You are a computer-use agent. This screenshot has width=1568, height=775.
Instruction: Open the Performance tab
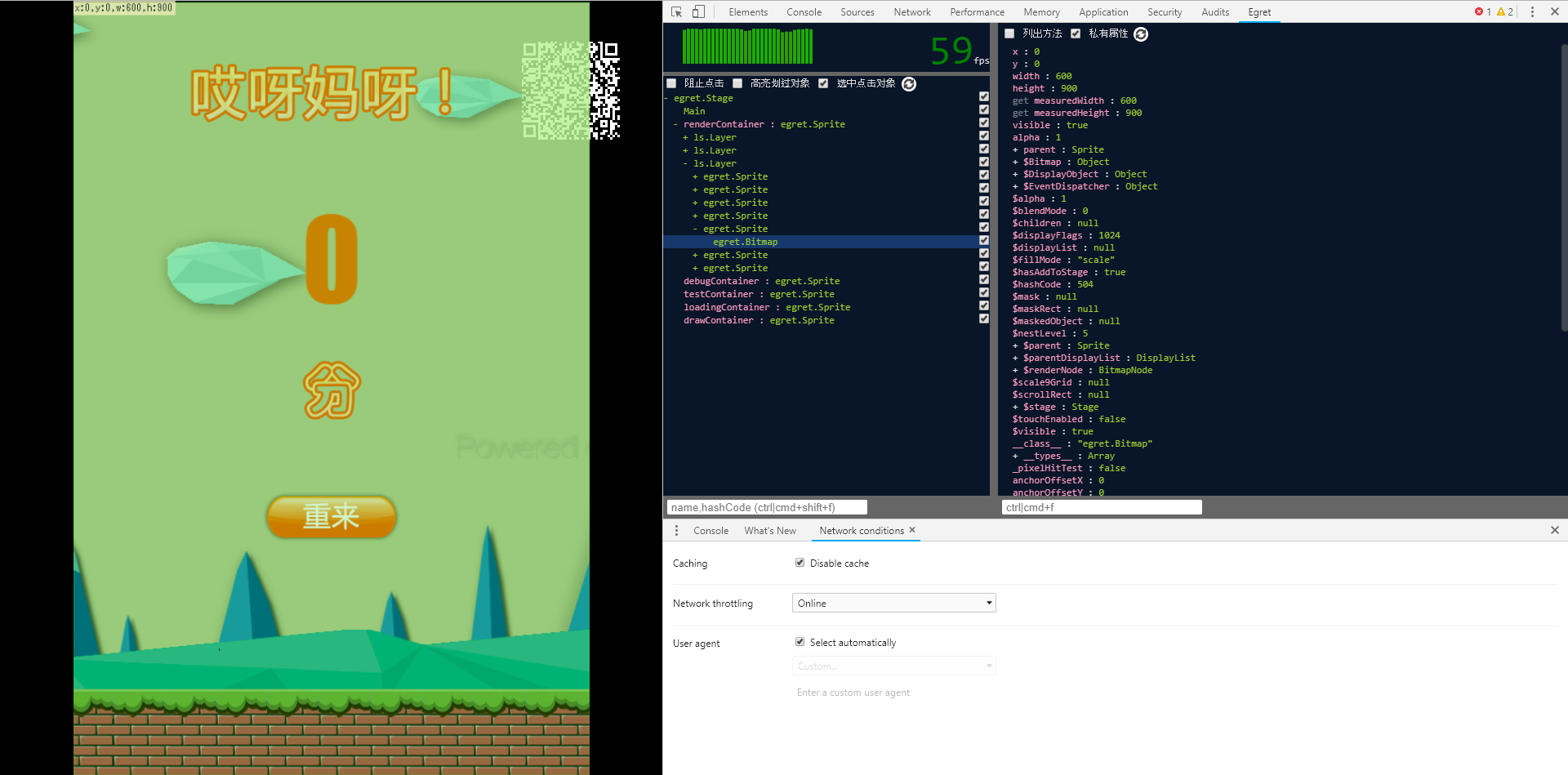[977, 12]
